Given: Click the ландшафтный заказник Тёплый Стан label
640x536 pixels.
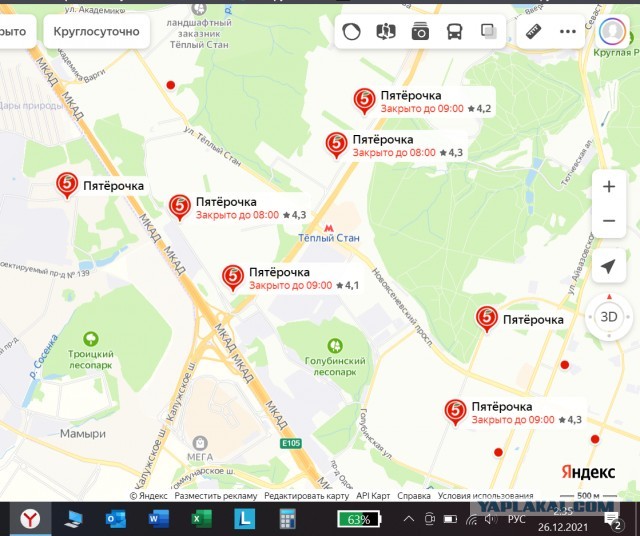Looking at the screenshot, I should pyautogui.click(x=199, y=33).
